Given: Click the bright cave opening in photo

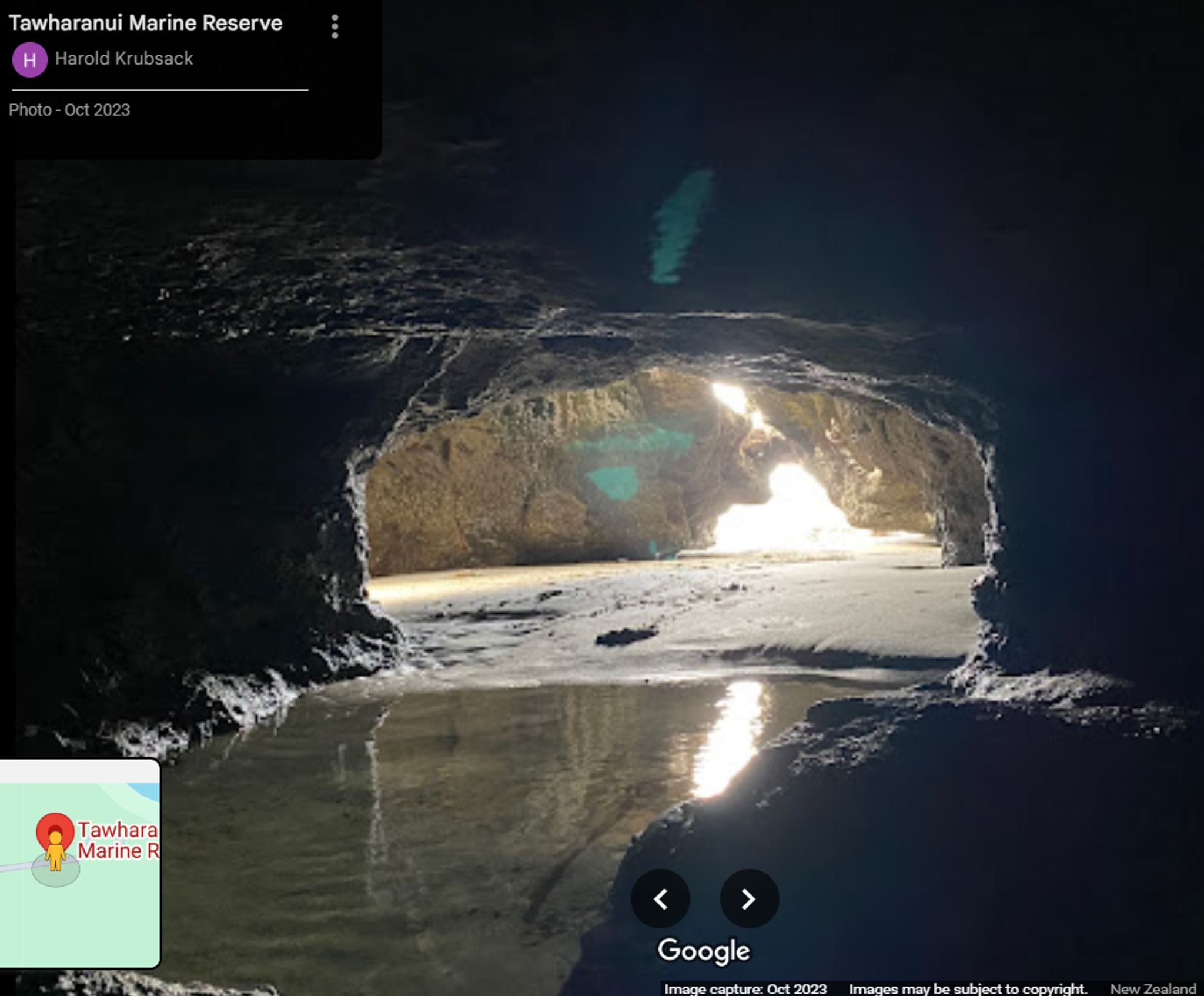Looking at the screenshot, I should (788, 512).
